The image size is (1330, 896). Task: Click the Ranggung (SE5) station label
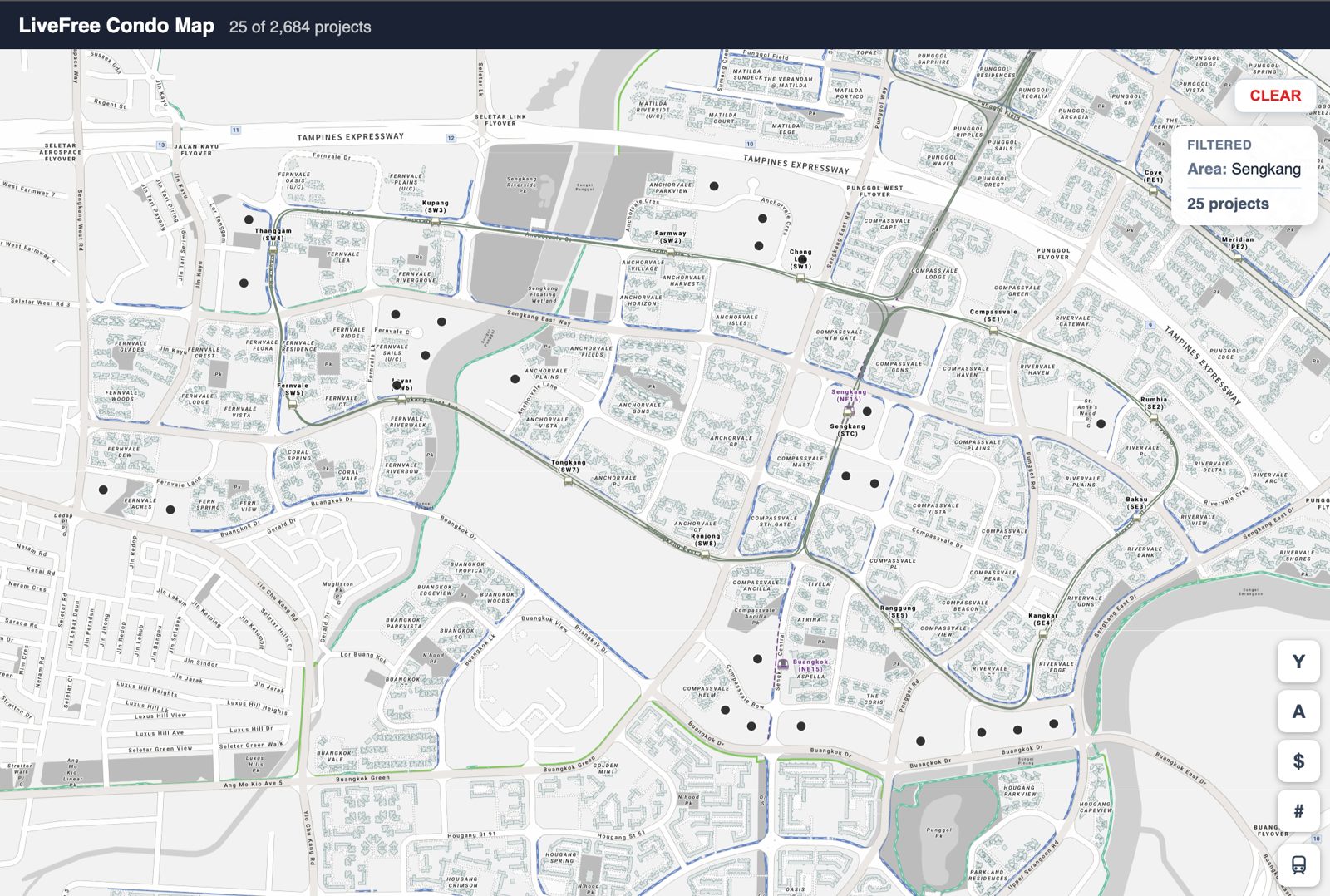click(x=898, y=611)
